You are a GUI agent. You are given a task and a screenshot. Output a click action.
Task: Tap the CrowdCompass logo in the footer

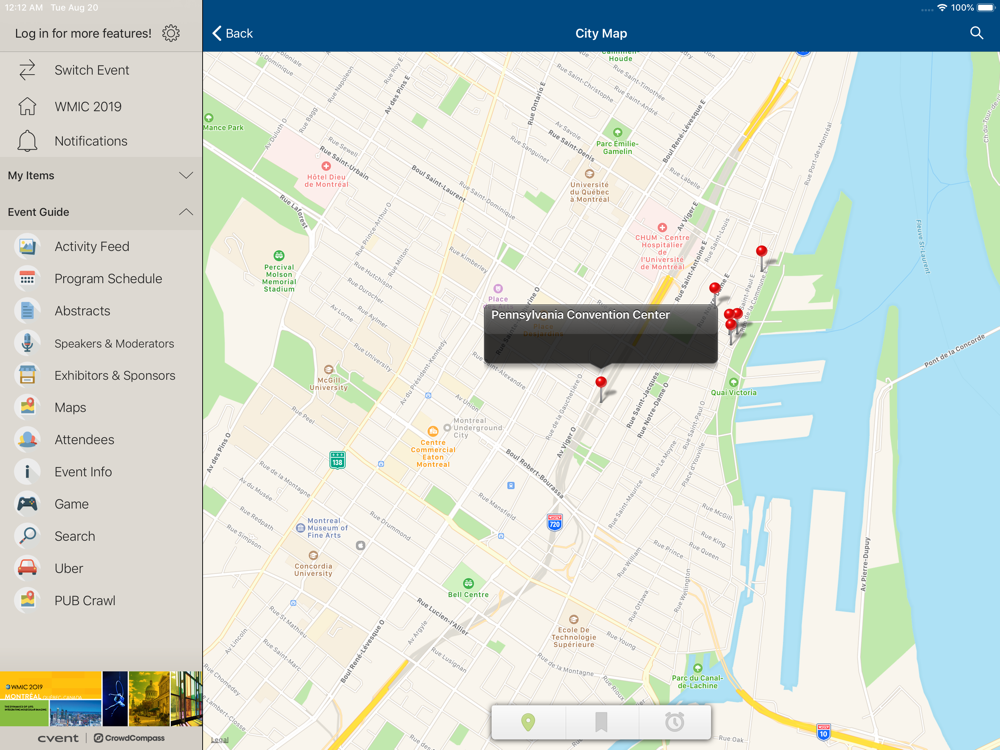pos(129,738)
